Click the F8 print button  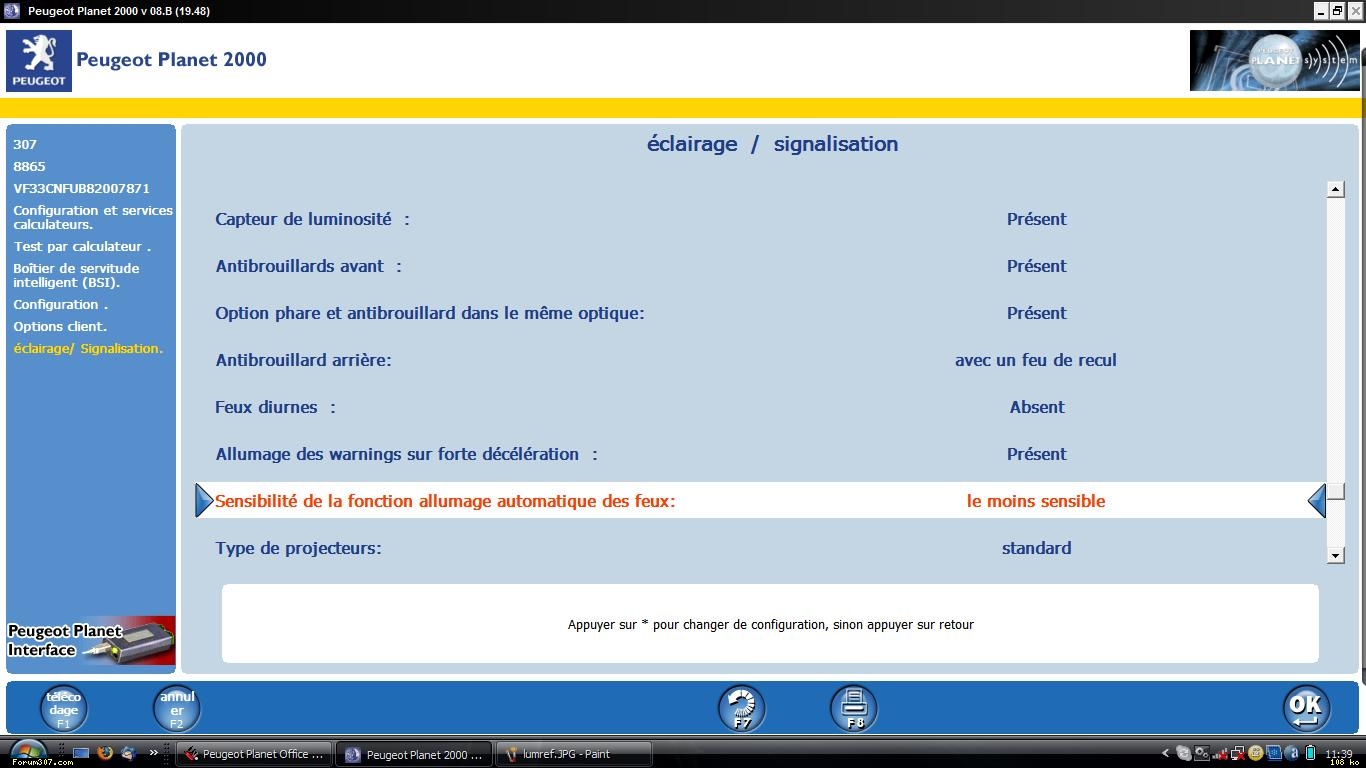[x=853, y=708]
